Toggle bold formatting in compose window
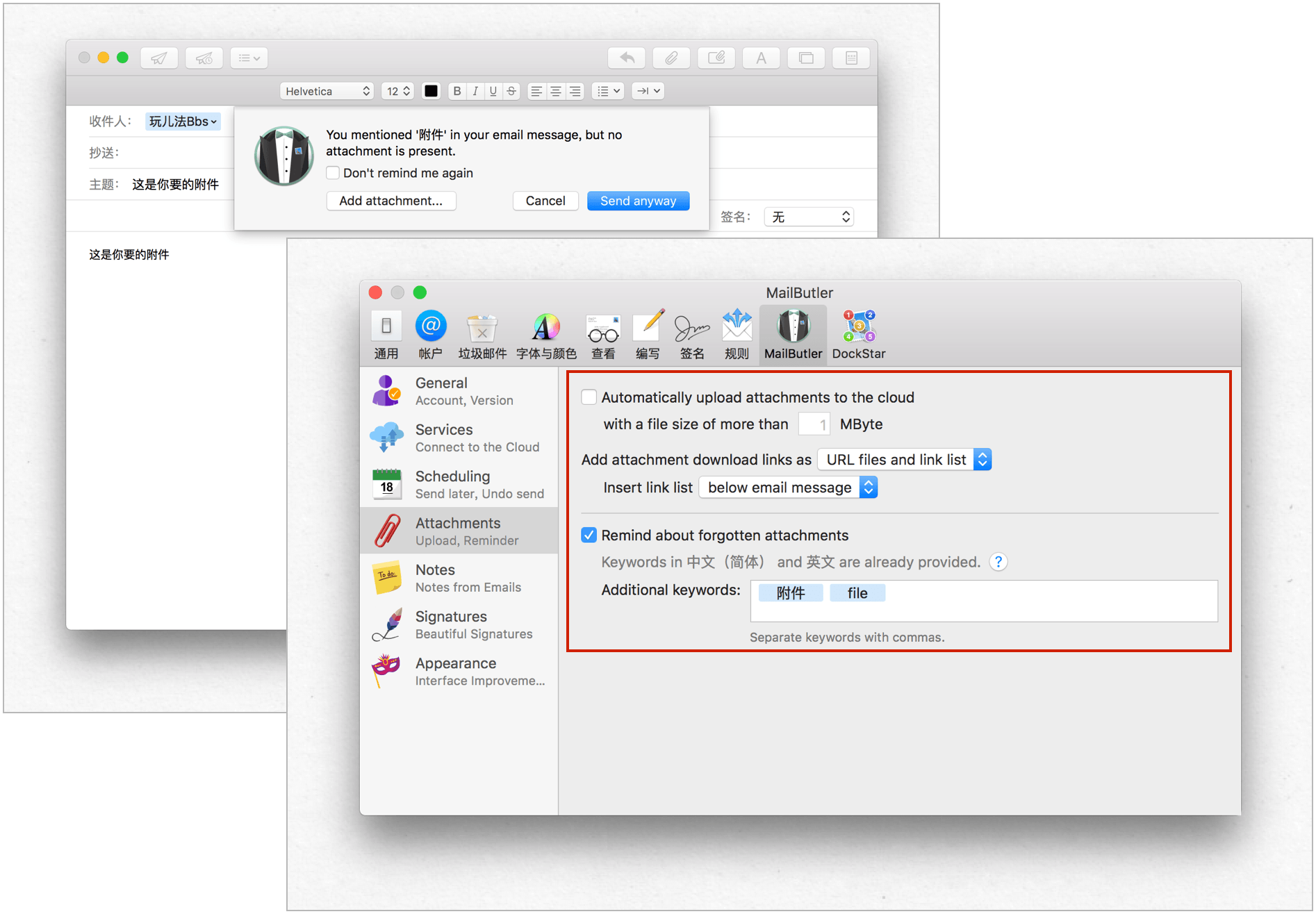1316x914 pixels. 457,91
